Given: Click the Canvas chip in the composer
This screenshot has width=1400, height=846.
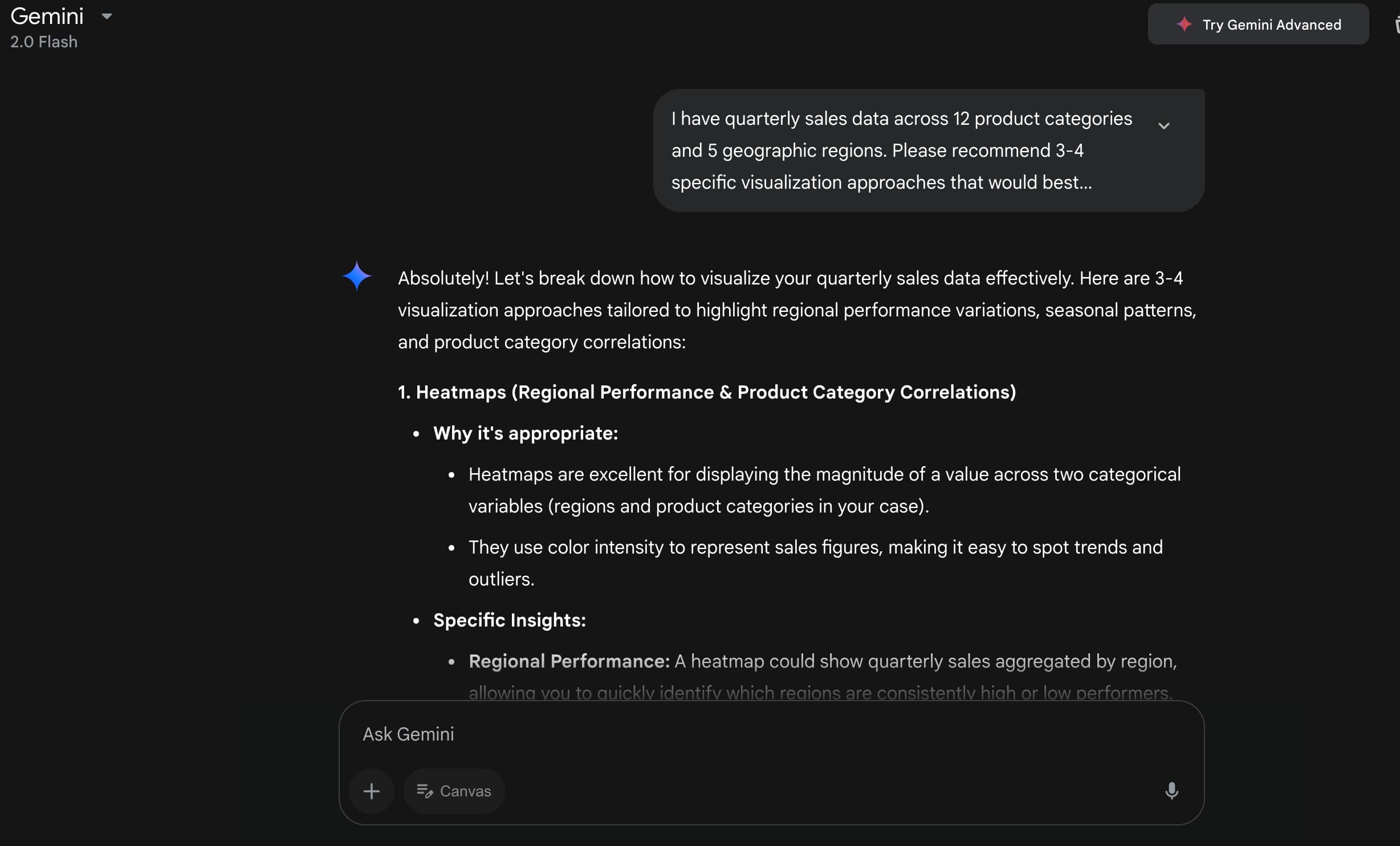Looking at the screenshot, I should 454,791.
